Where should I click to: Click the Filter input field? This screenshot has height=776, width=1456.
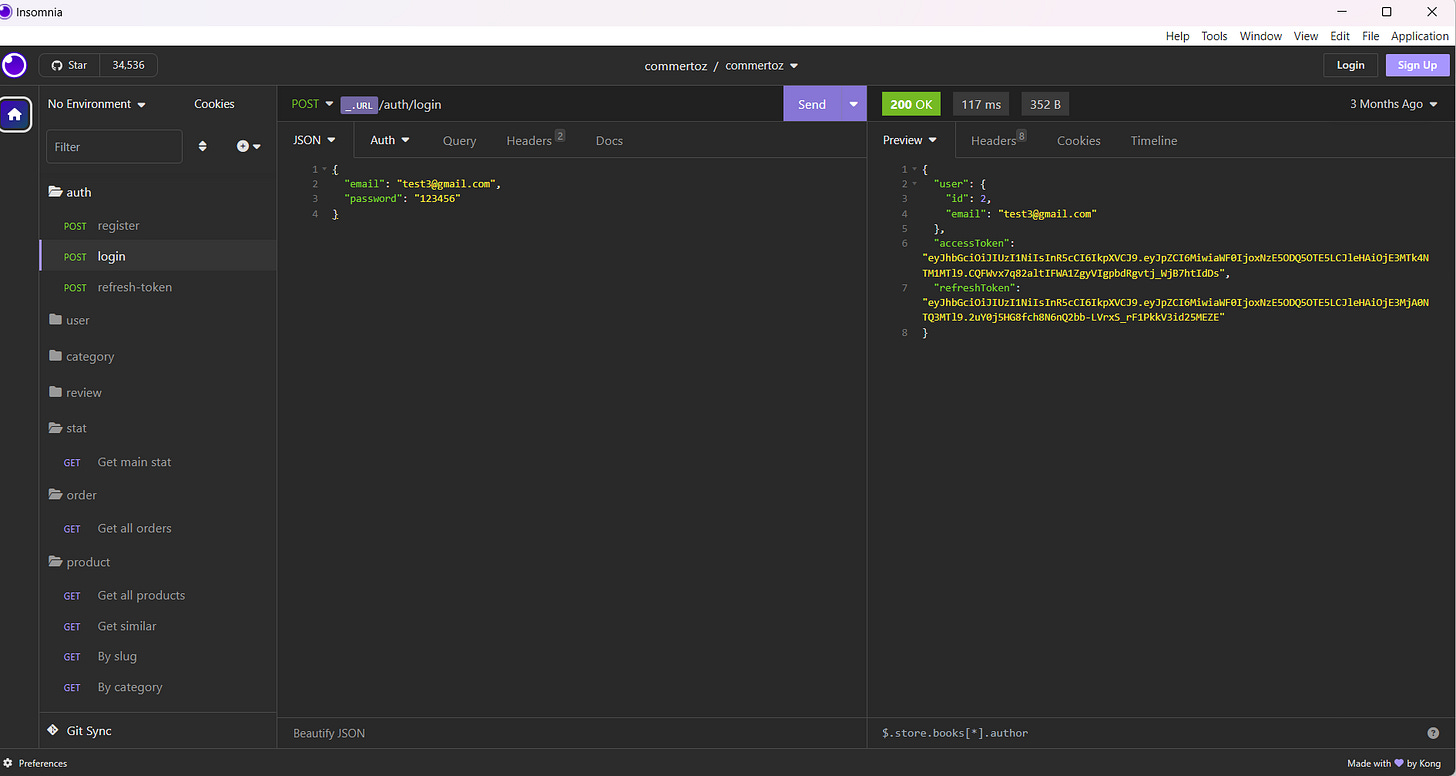coord(115,146)
